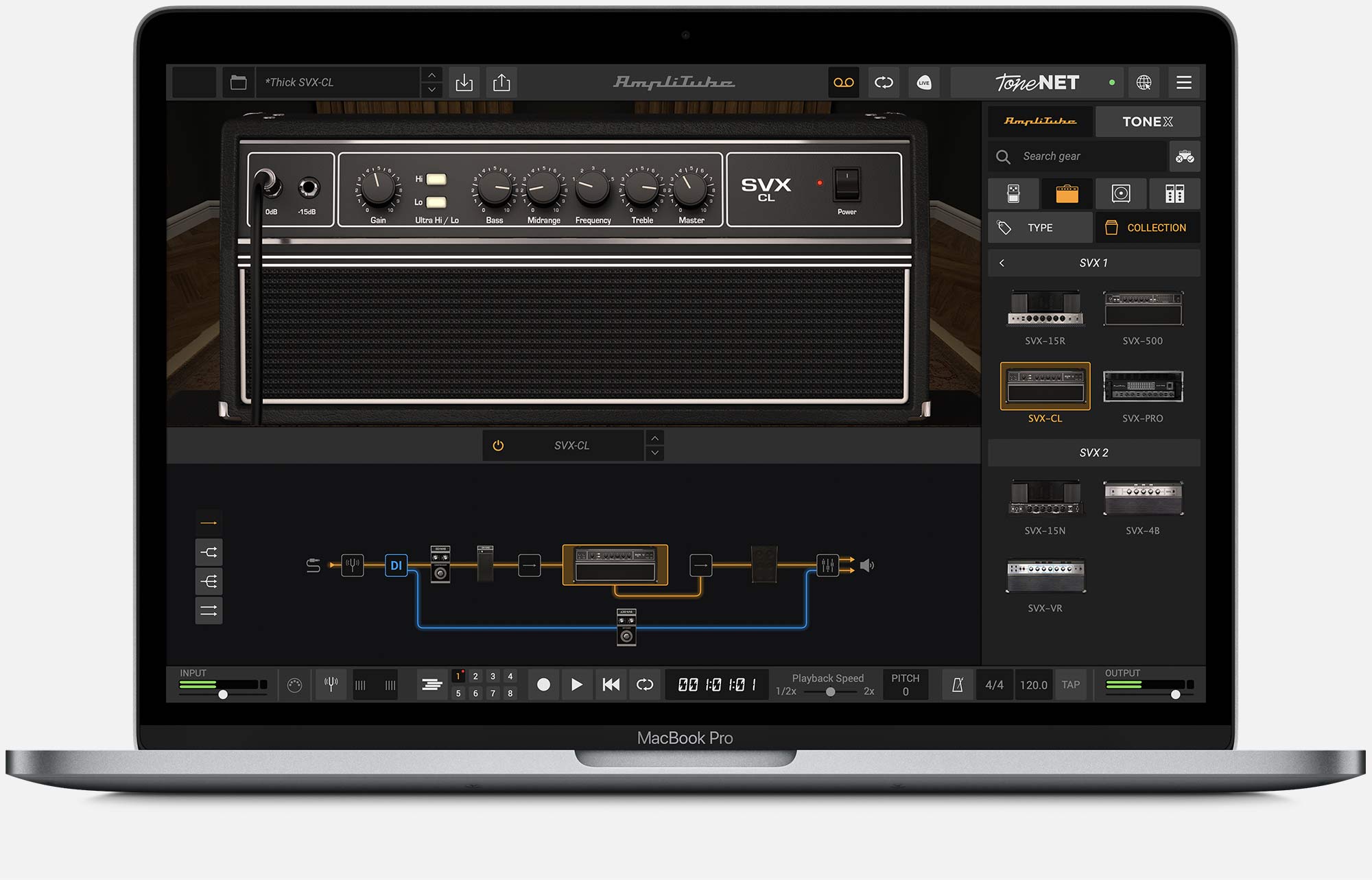The image size is (1372, 880).
Task: Adjust the Playback Speed slider
Action: click(x=830, y=691)
